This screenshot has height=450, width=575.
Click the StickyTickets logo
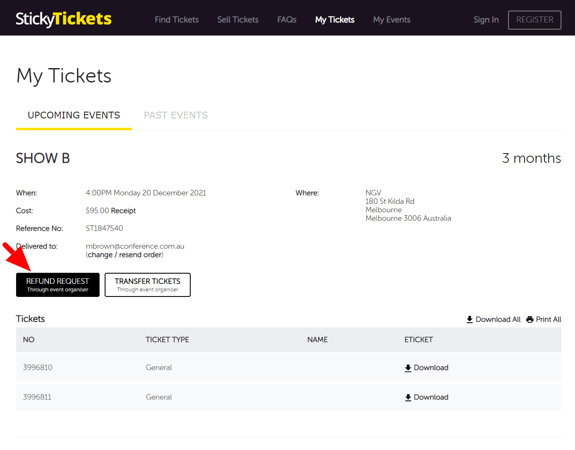pyautogui.click(x=63, y=19)
